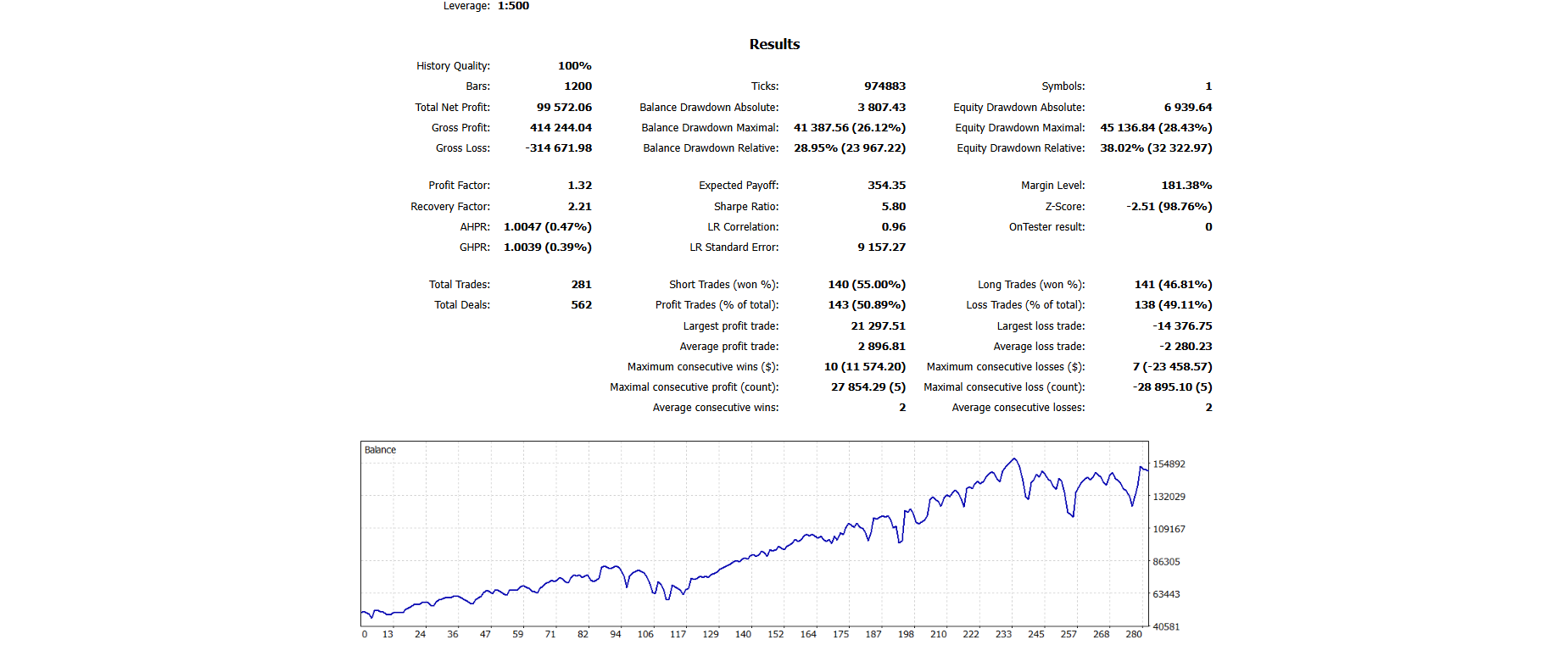Click the Margin Level value 181.38%
The height and width of the screenshot is (645, 1568).
1186,186
